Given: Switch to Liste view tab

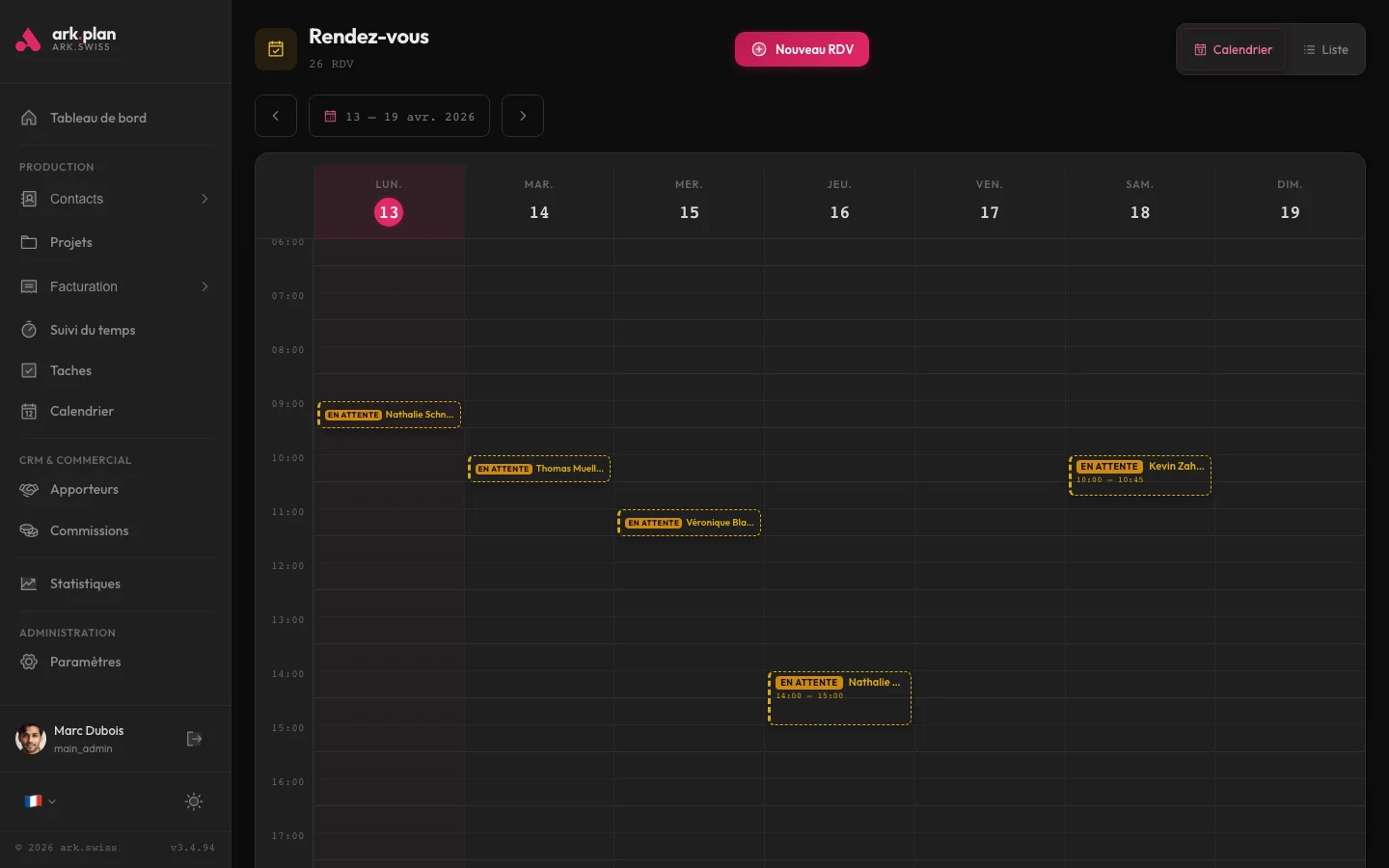Looking at the screenshot, I should click(x=1325, y=49).
